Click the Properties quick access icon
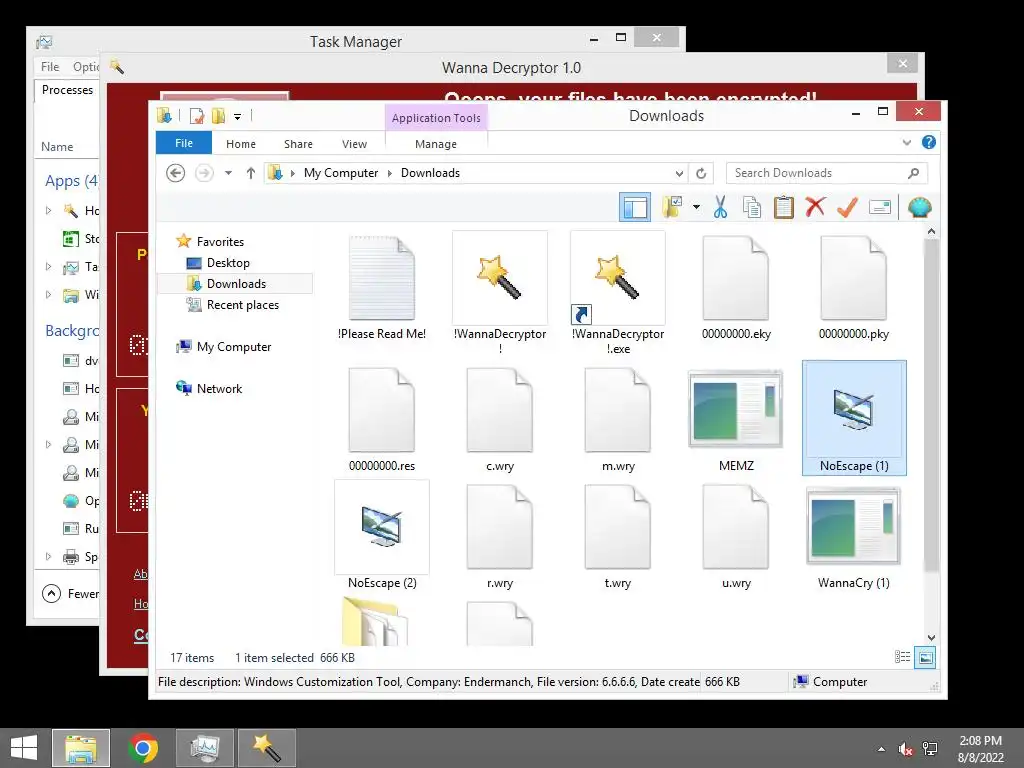 point(196,116)
